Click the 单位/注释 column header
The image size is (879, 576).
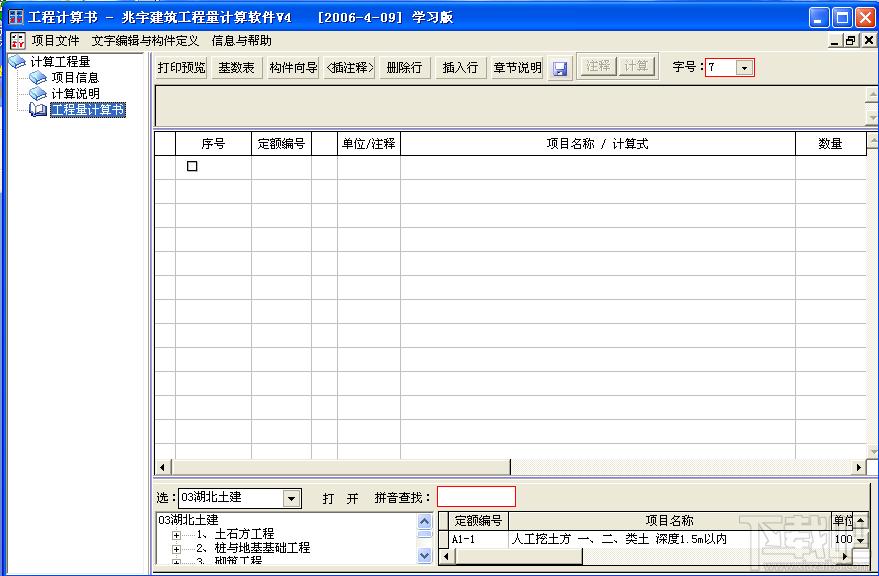[368, 144]
